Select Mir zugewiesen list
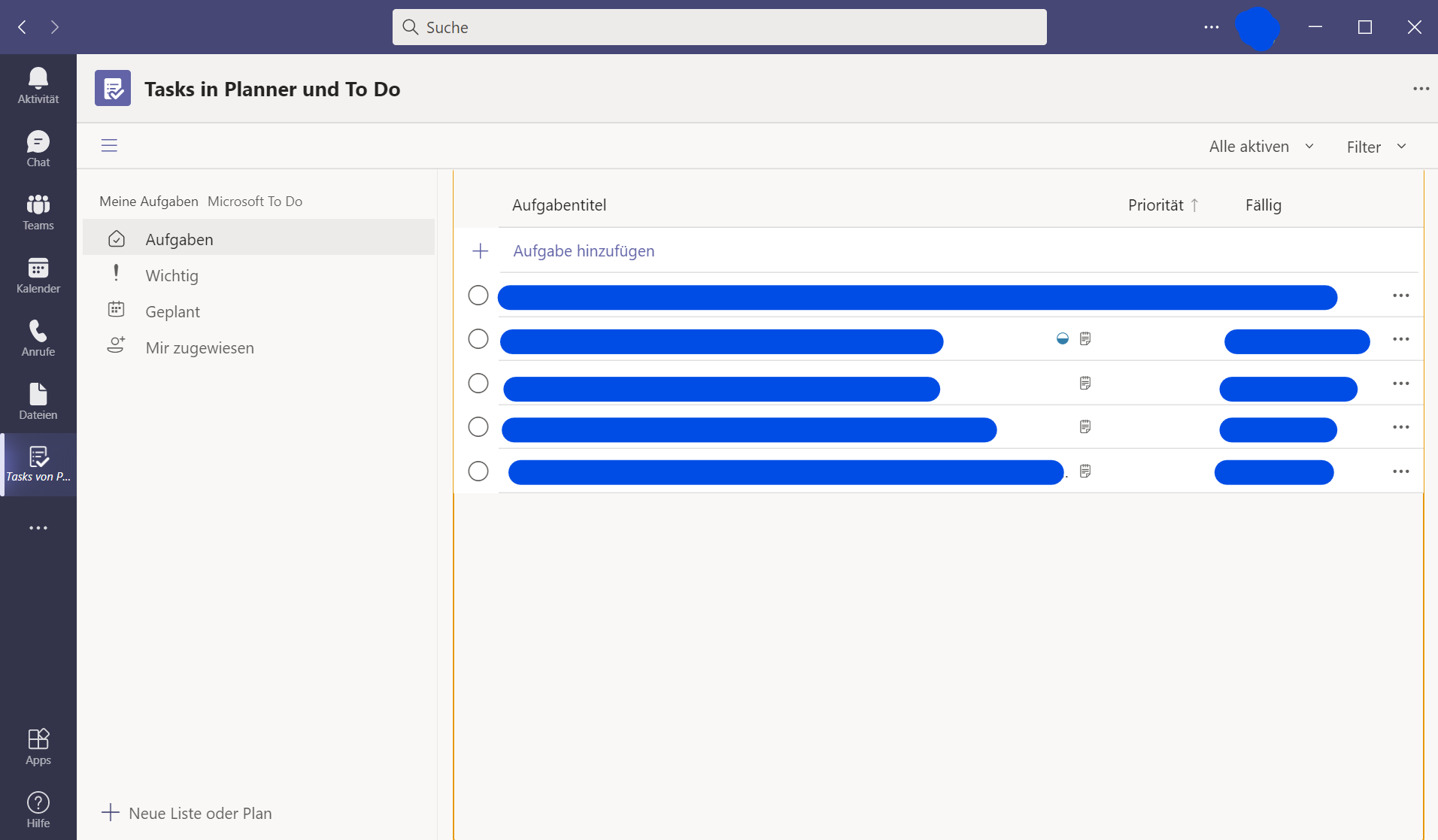This screenshot has width=1438, height=840. pos(259,347)
